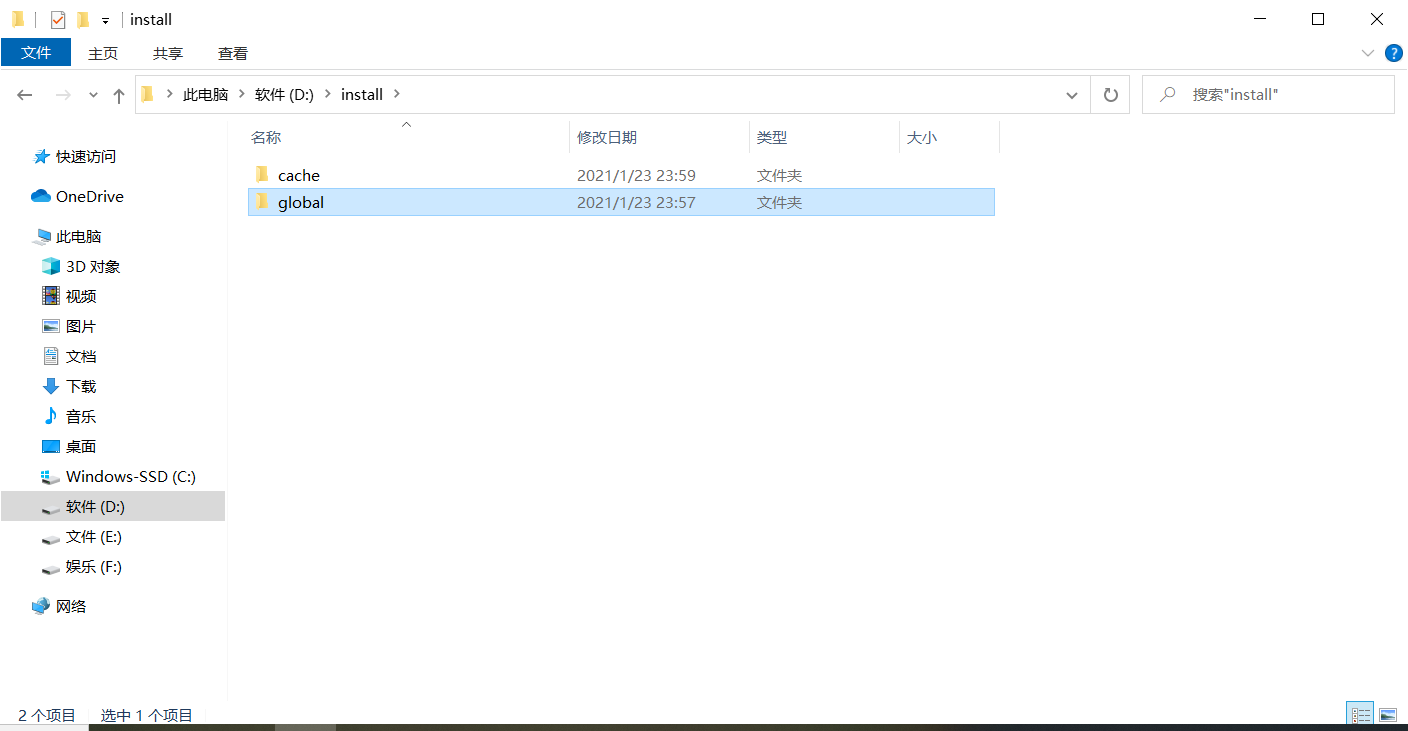
Task: Open the address bar history dropdown
Action: point(1071,94)
